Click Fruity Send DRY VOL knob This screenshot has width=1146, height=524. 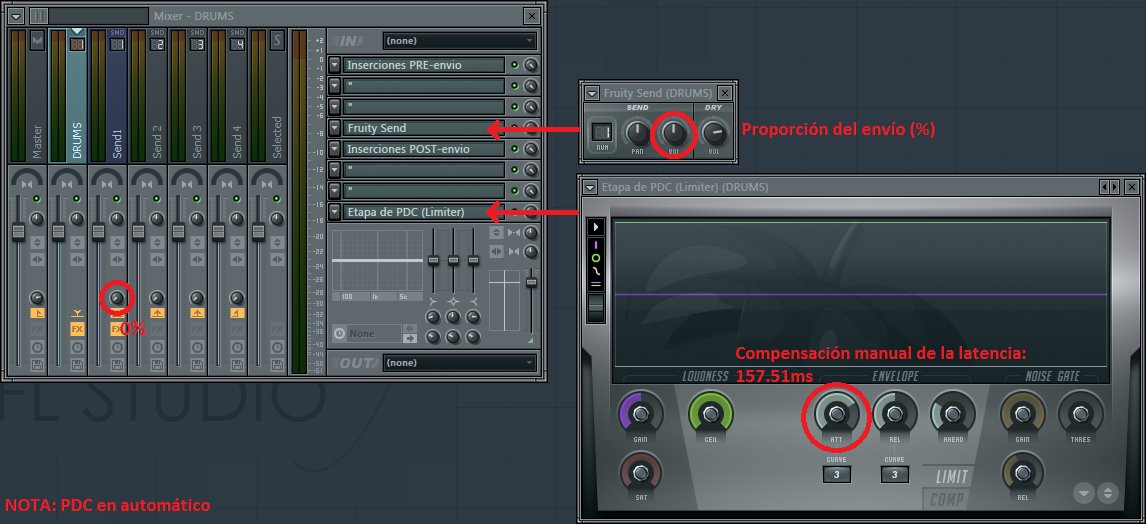[x=714, y=133]
